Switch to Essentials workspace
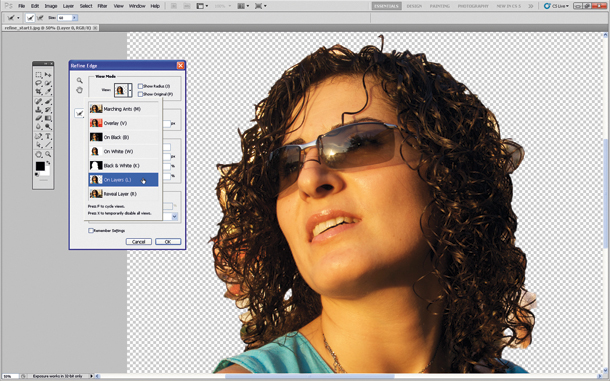610x381 pixels. pyautogui.click(x=386, y=6)
